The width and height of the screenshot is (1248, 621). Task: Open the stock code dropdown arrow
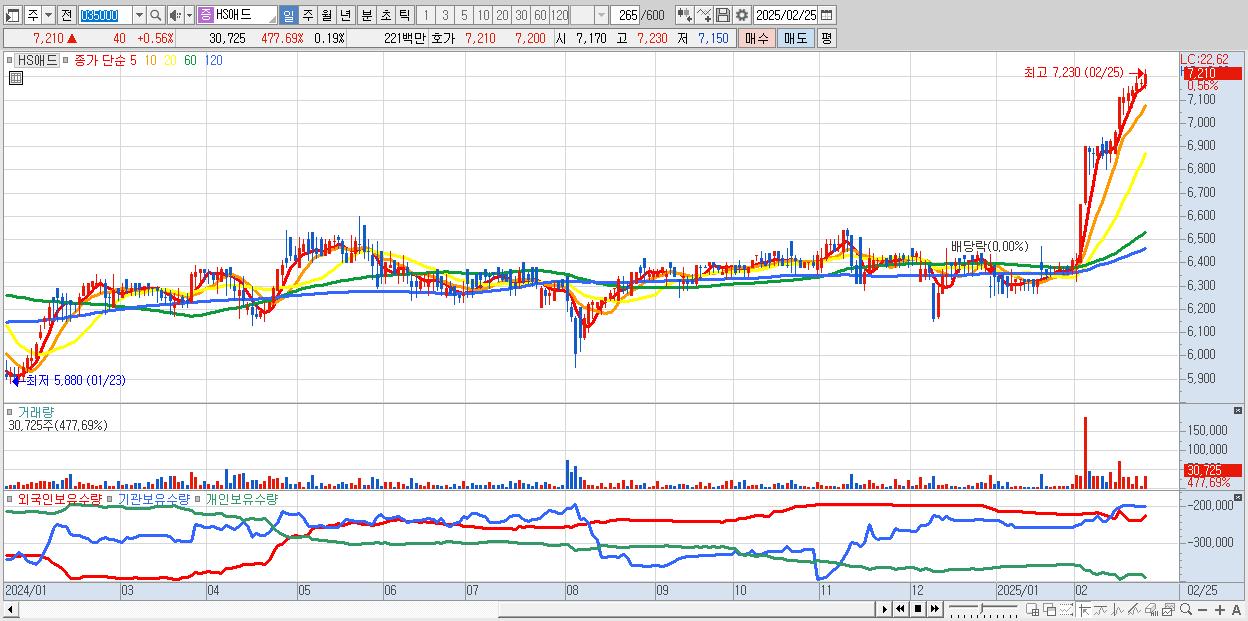pyautogui.click(x=139, y=15)
